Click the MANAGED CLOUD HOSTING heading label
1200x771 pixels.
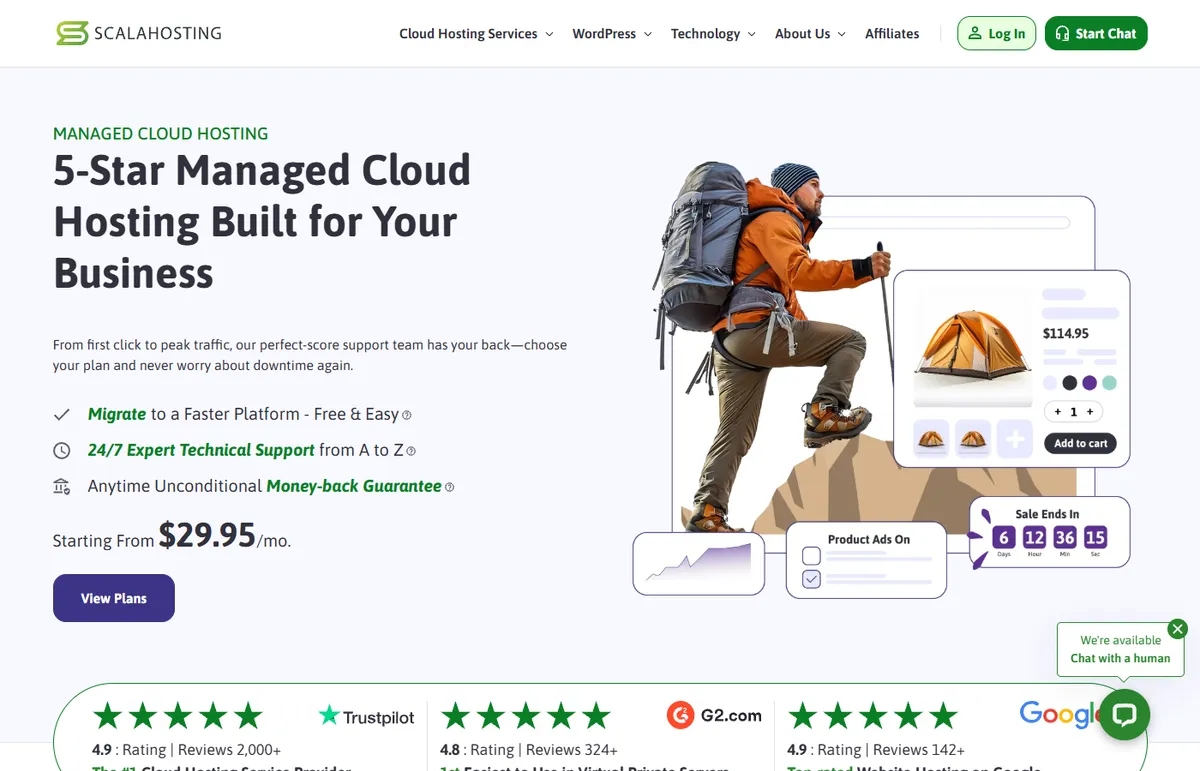[x=161, y=134]
